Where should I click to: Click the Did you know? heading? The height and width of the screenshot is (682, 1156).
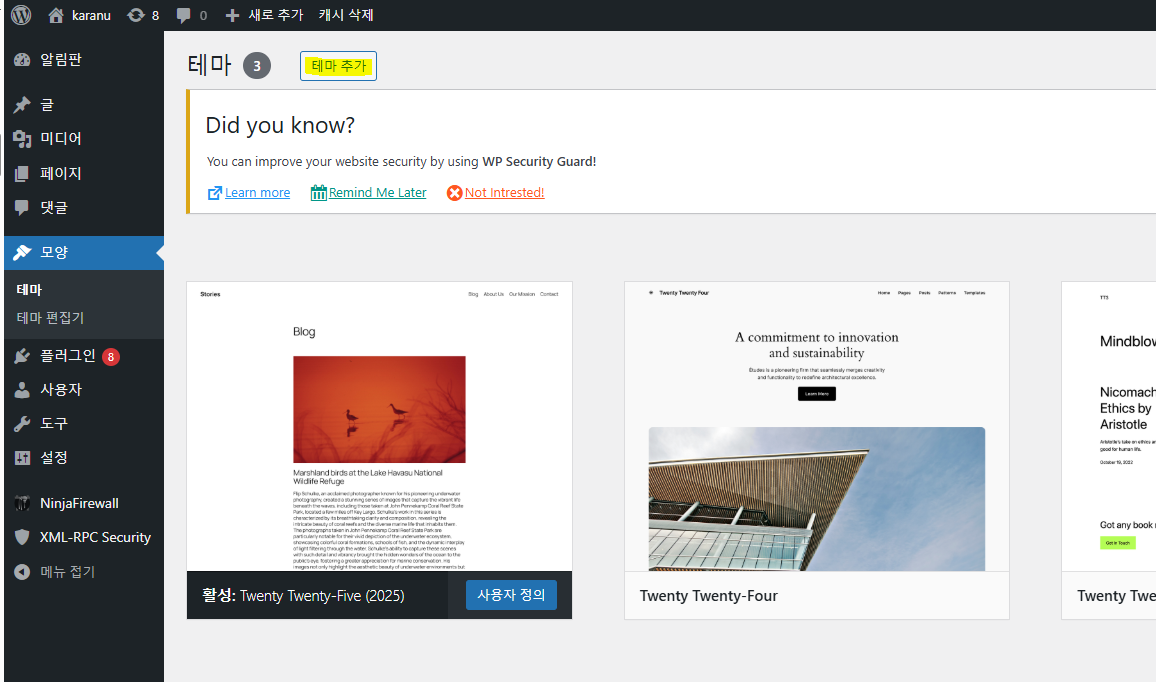[x=280, y=125]
